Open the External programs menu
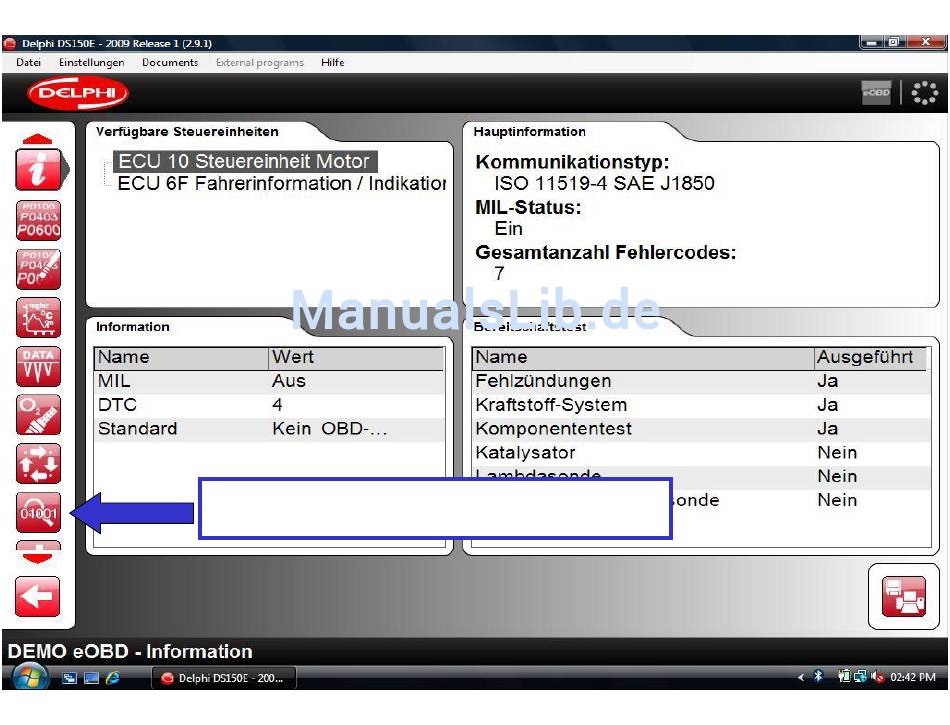Viewport: 950px width, 725px height. pos(260,62)
